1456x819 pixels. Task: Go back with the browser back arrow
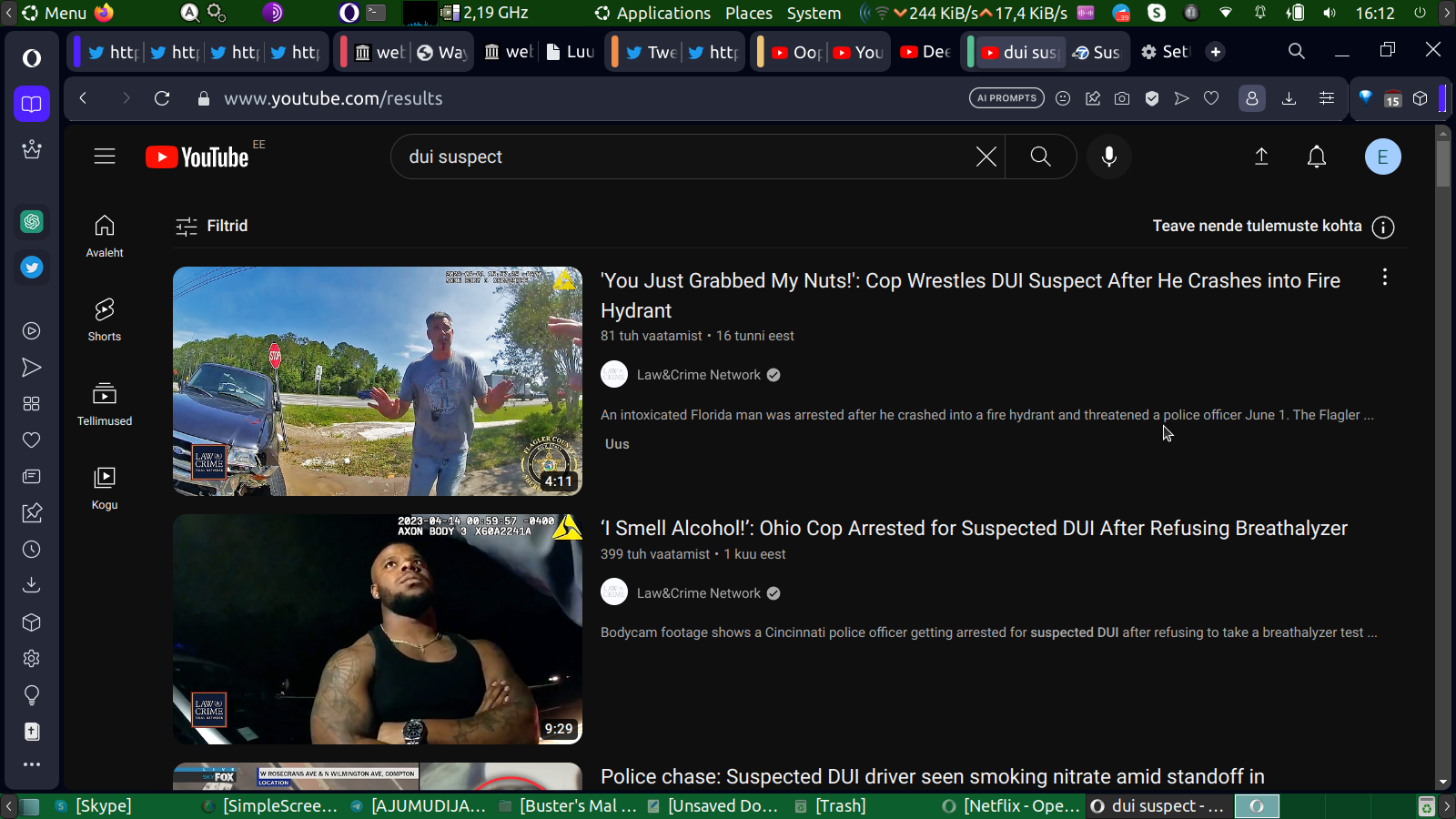pyautogui.click(x=83, y=98)
